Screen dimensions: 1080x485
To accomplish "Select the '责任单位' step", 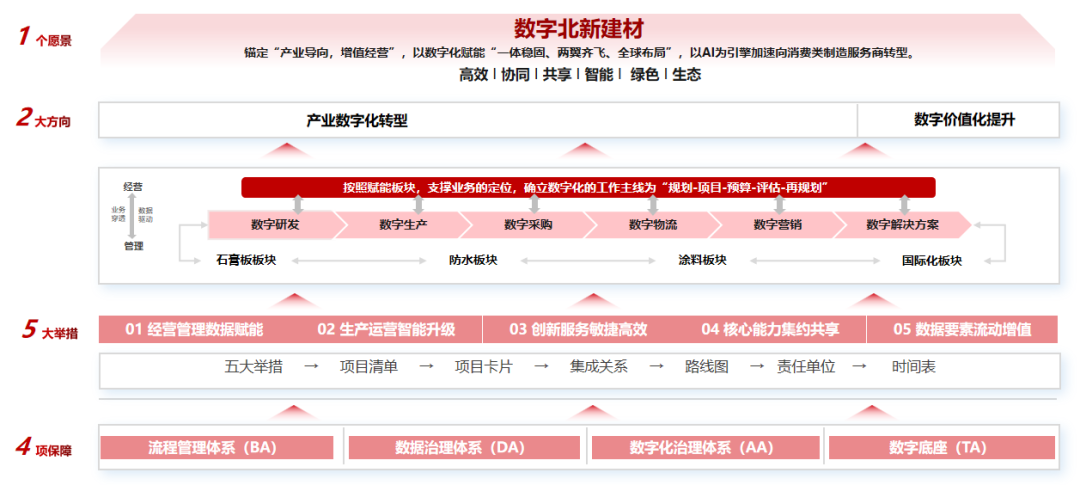I will 806,367.
